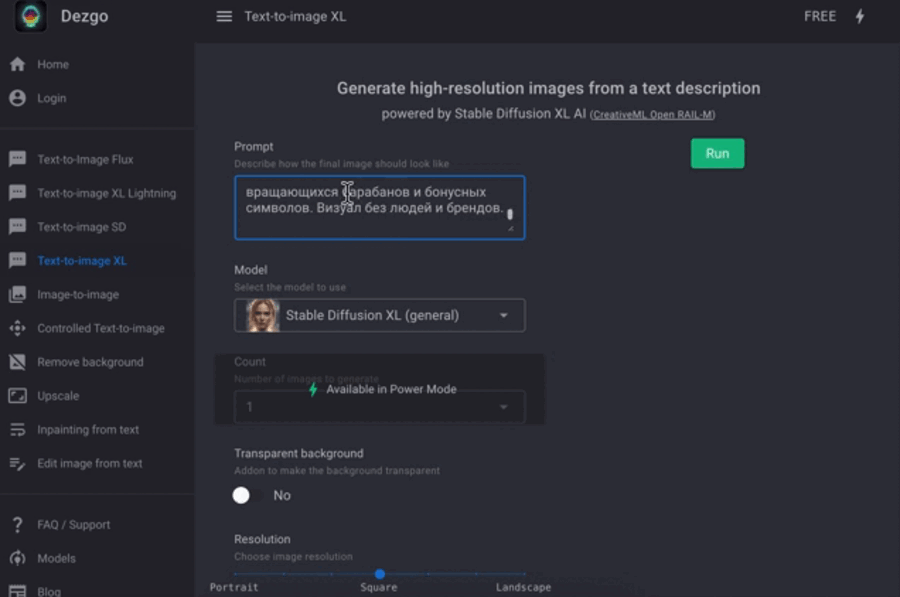Viewport: 900px width, 597px height.
Task: Click the Inpainting from text label
Action: (x=88, y=429)
